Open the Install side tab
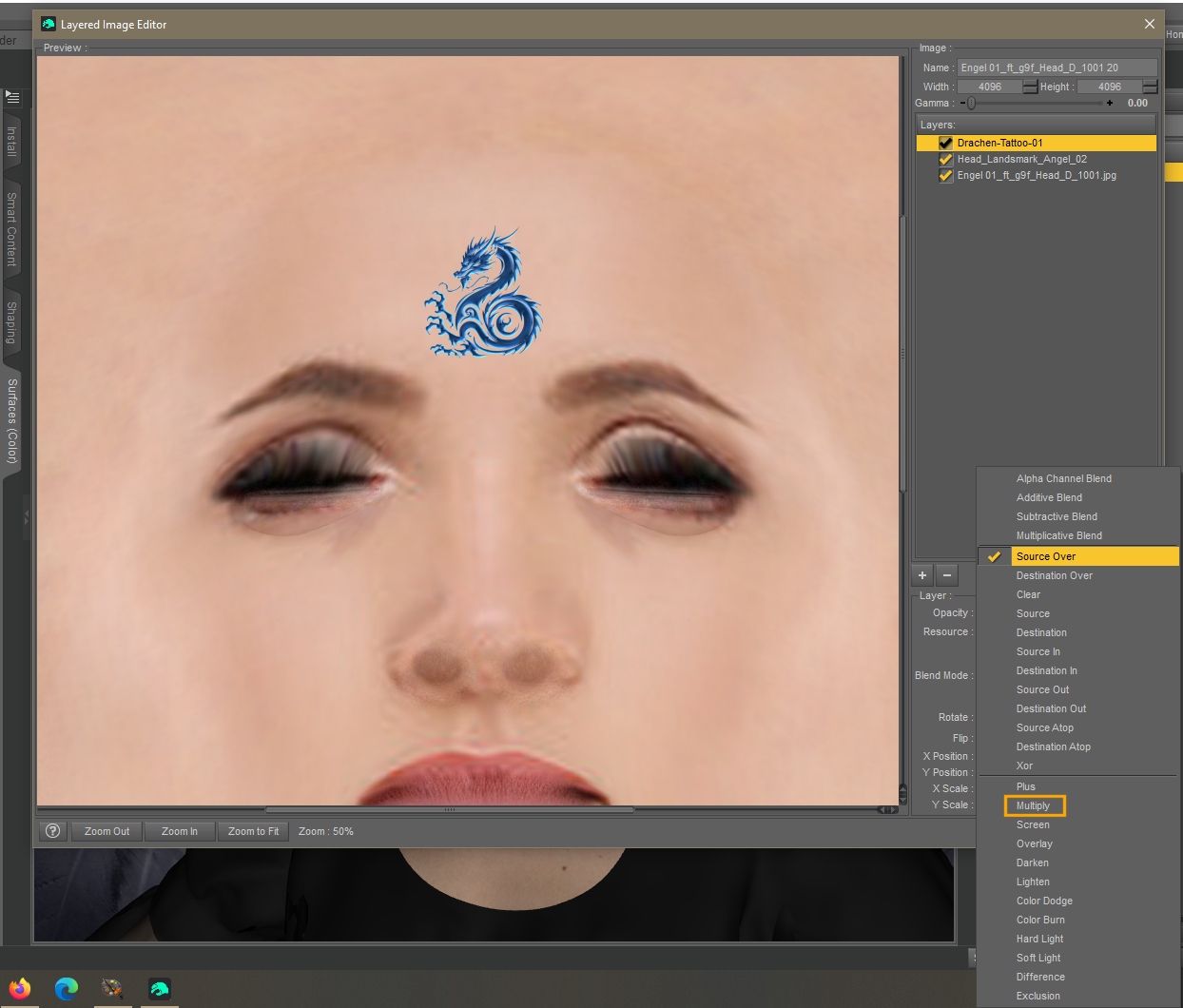The height and width of the screenshot is (1008, 1183). pos(11,141)
